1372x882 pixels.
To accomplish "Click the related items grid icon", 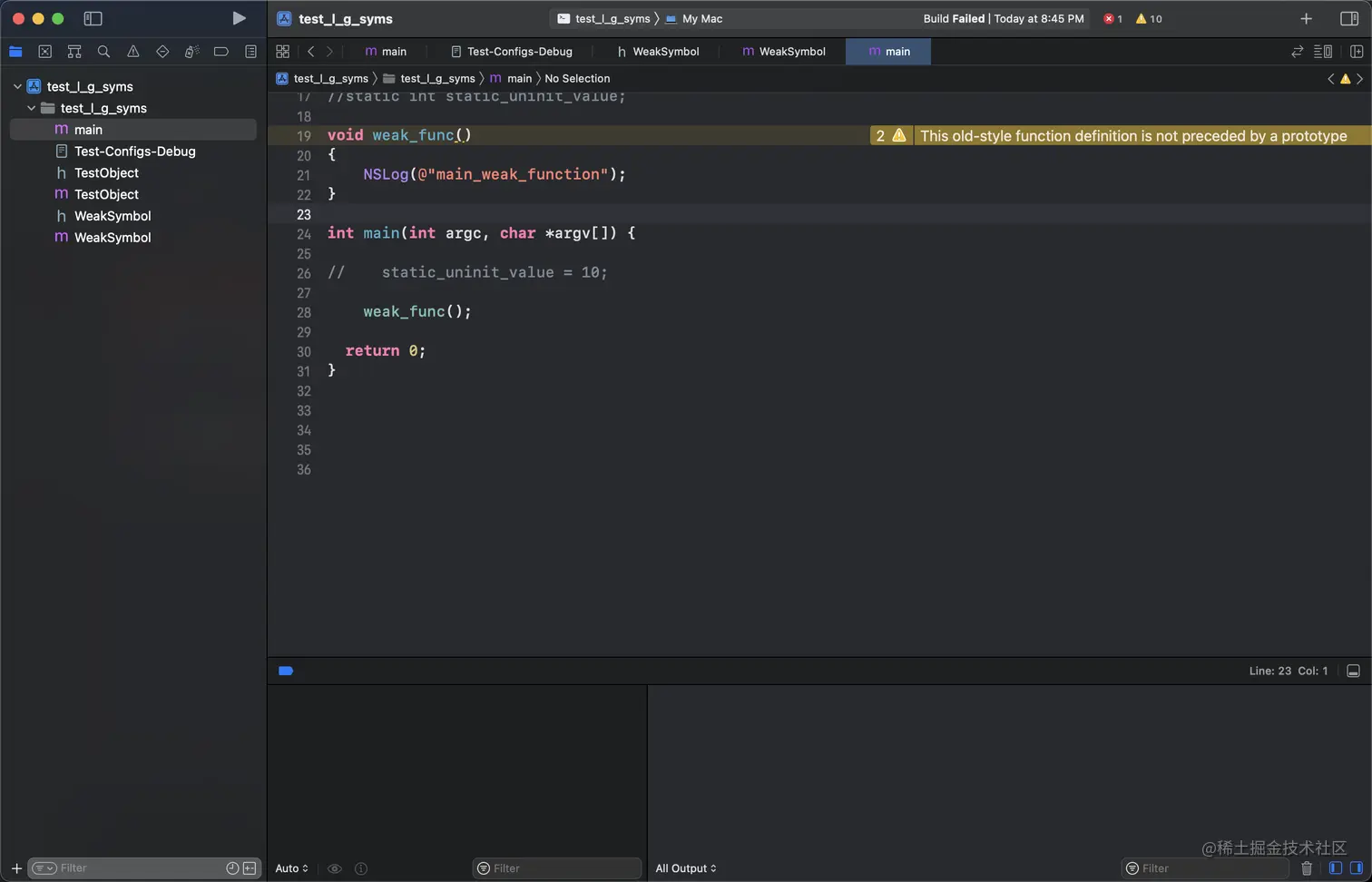I will point(282,52).
